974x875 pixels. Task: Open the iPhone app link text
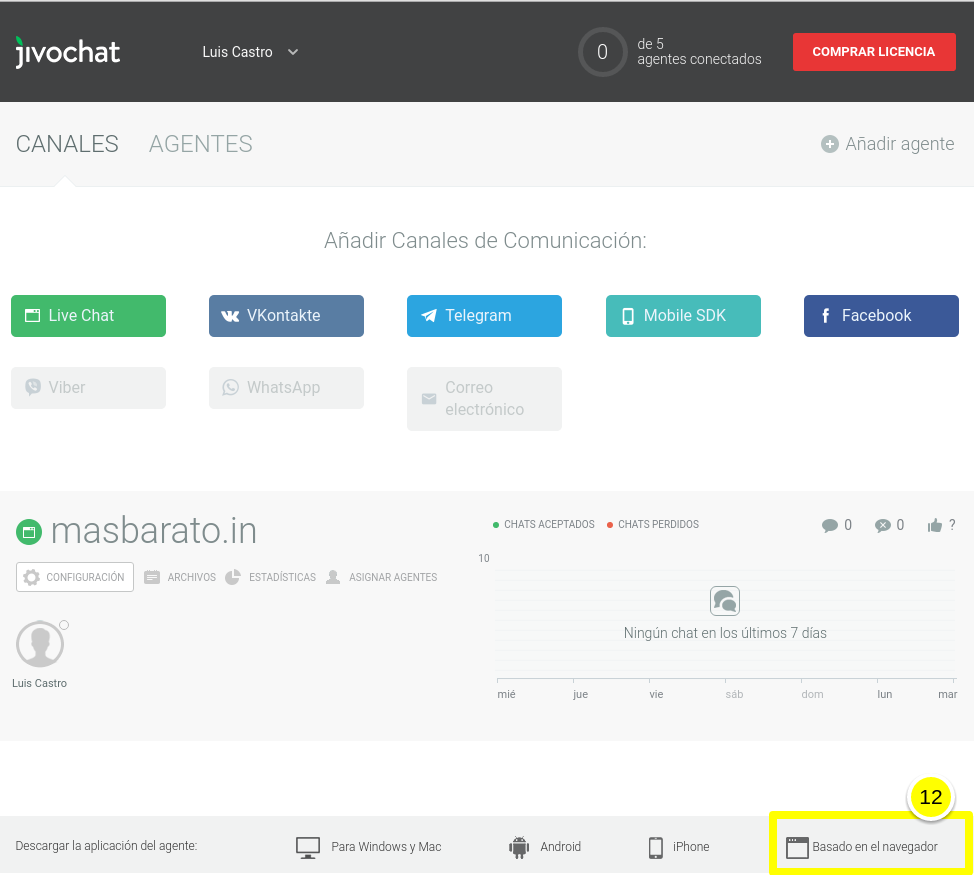pyautogui.click(x=691, y=846)
